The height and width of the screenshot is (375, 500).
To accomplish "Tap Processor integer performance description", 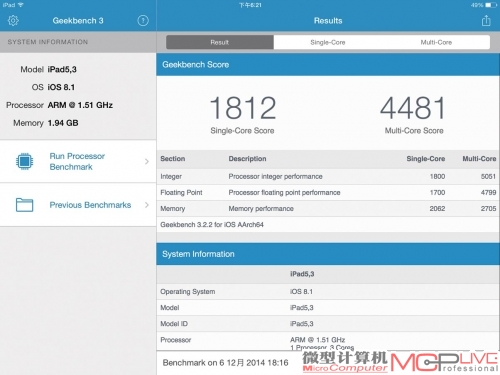I will (x=275, y=176).
